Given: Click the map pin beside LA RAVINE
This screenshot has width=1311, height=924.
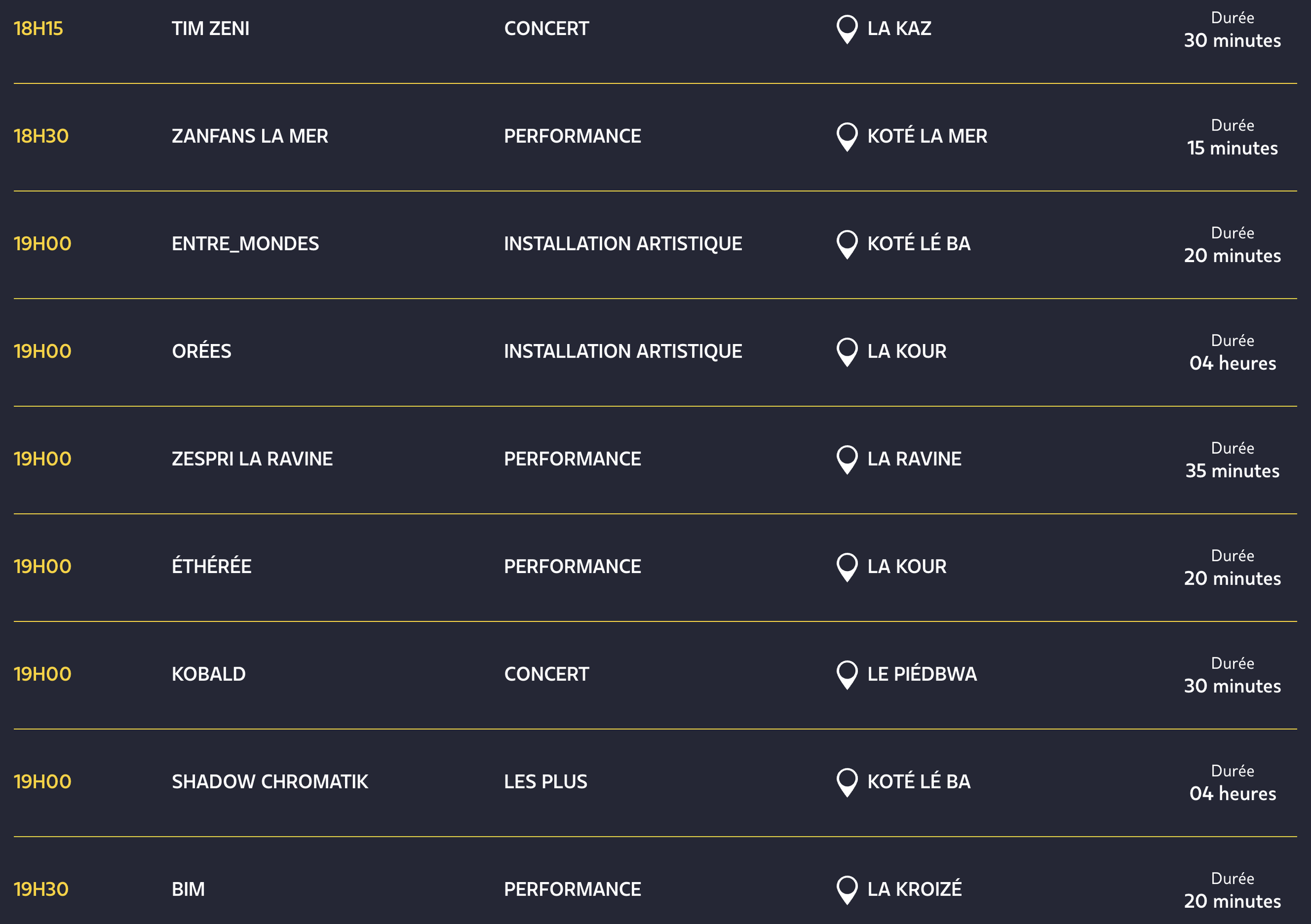Looking at the screenshot, I should pos(847,458).
